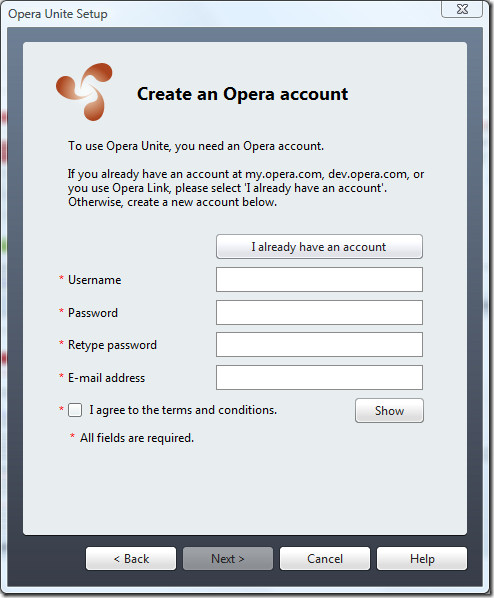
Task: Open Help for the setup dialog
Action: 422,559
